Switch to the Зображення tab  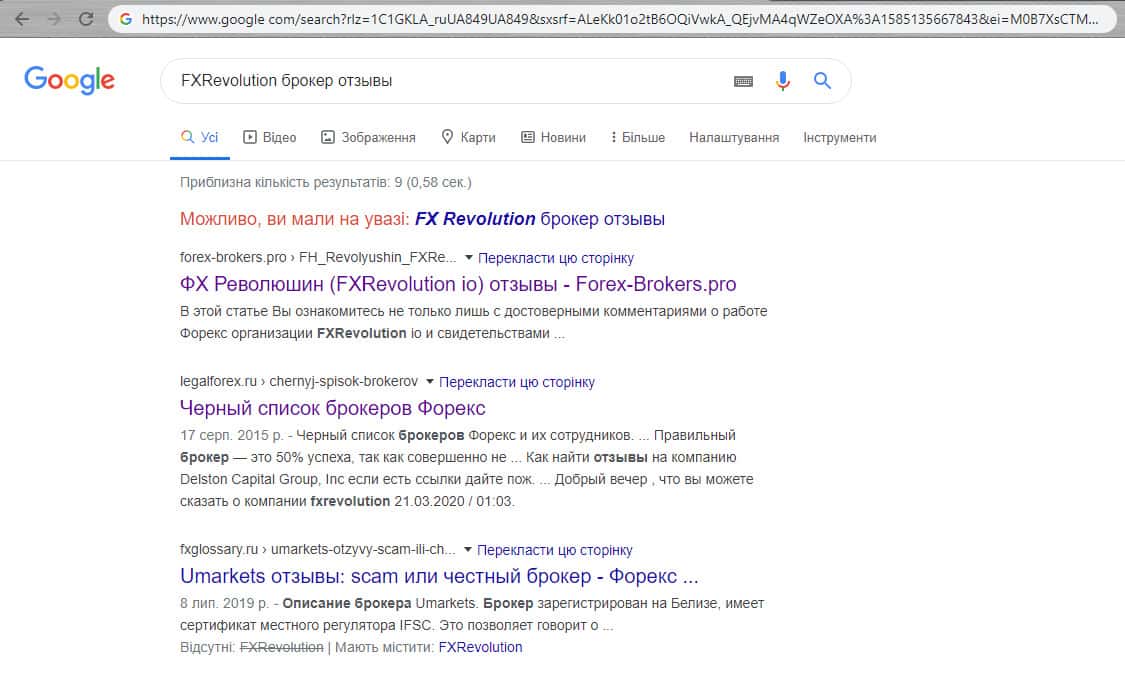368,138
